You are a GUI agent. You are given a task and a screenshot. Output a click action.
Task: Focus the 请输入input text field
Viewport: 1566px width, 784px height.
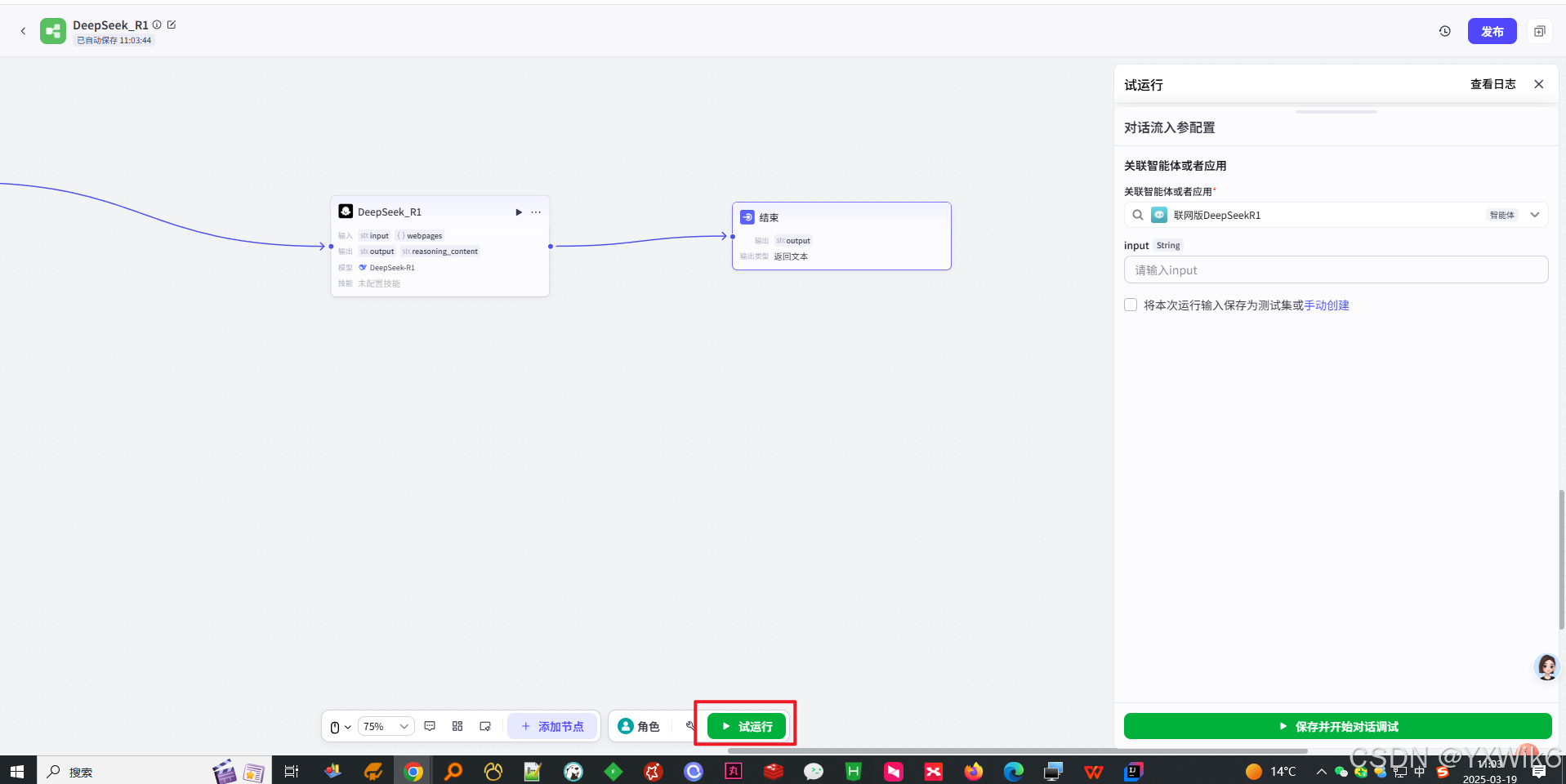pyautogui.click(x=1336, y=269)
